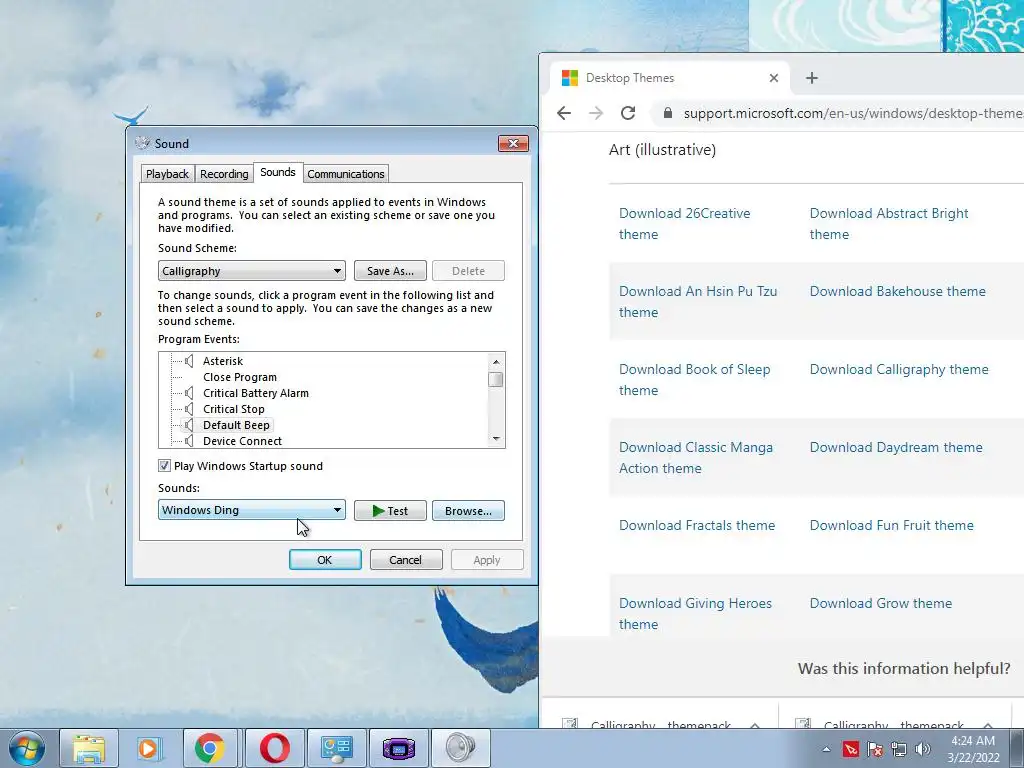The width and height of the screenshot is (1024, 768).
Task: Click the Program Events scrollbar down arrow
Action: 496,439
